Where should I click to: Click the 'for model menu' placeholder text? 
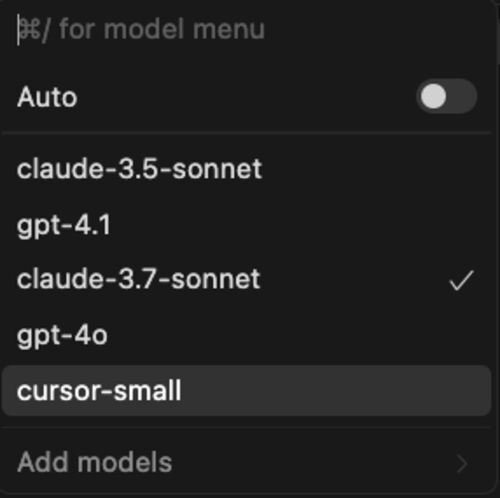tap(162, 29)
